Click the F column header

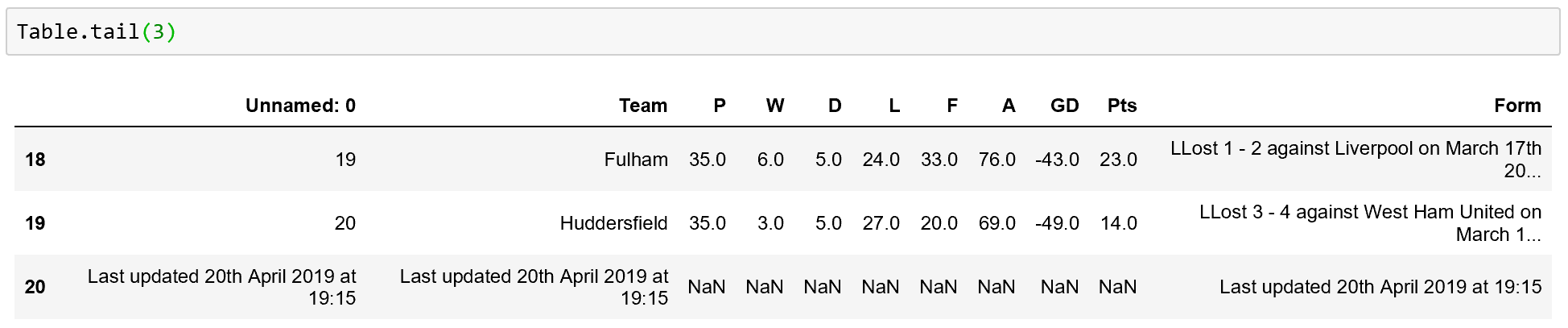(x=952, y=106)
